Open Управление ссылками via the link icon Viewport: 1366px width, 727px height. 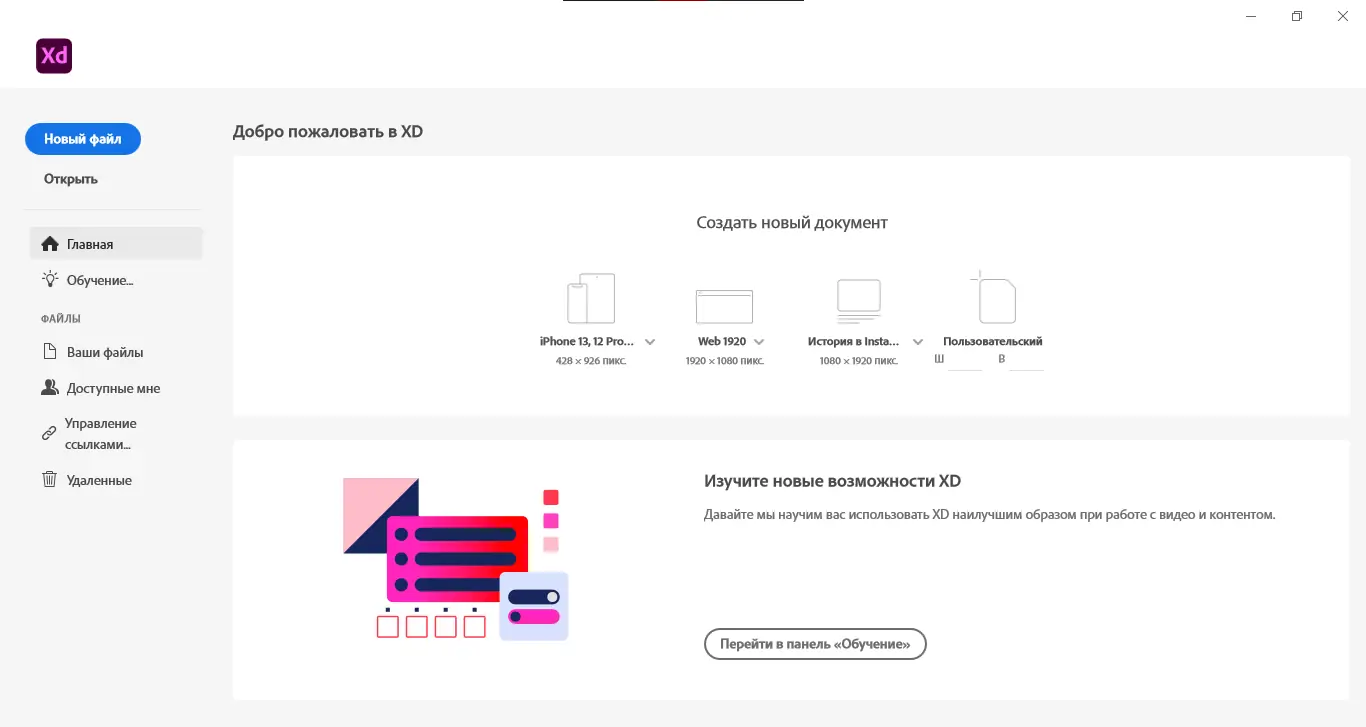click(48, 432)
